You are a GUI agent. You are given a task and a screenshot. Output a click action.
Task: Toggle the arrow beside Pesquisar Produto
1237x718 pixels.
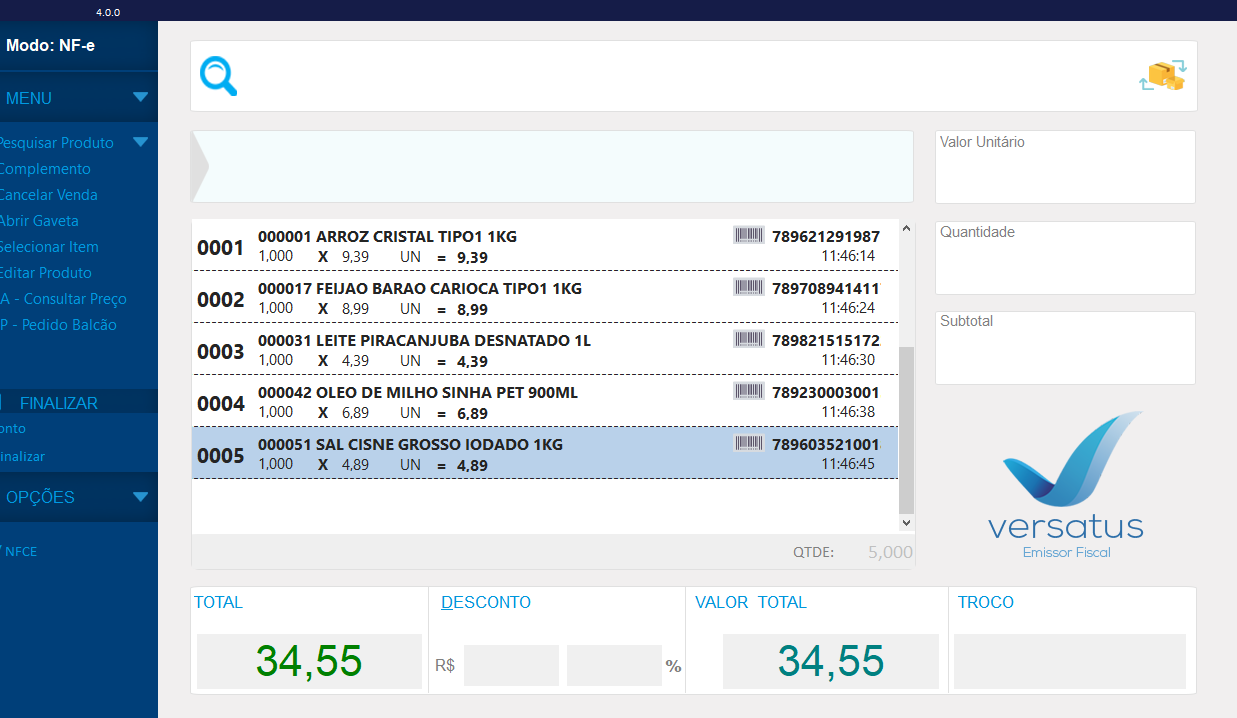140,142
